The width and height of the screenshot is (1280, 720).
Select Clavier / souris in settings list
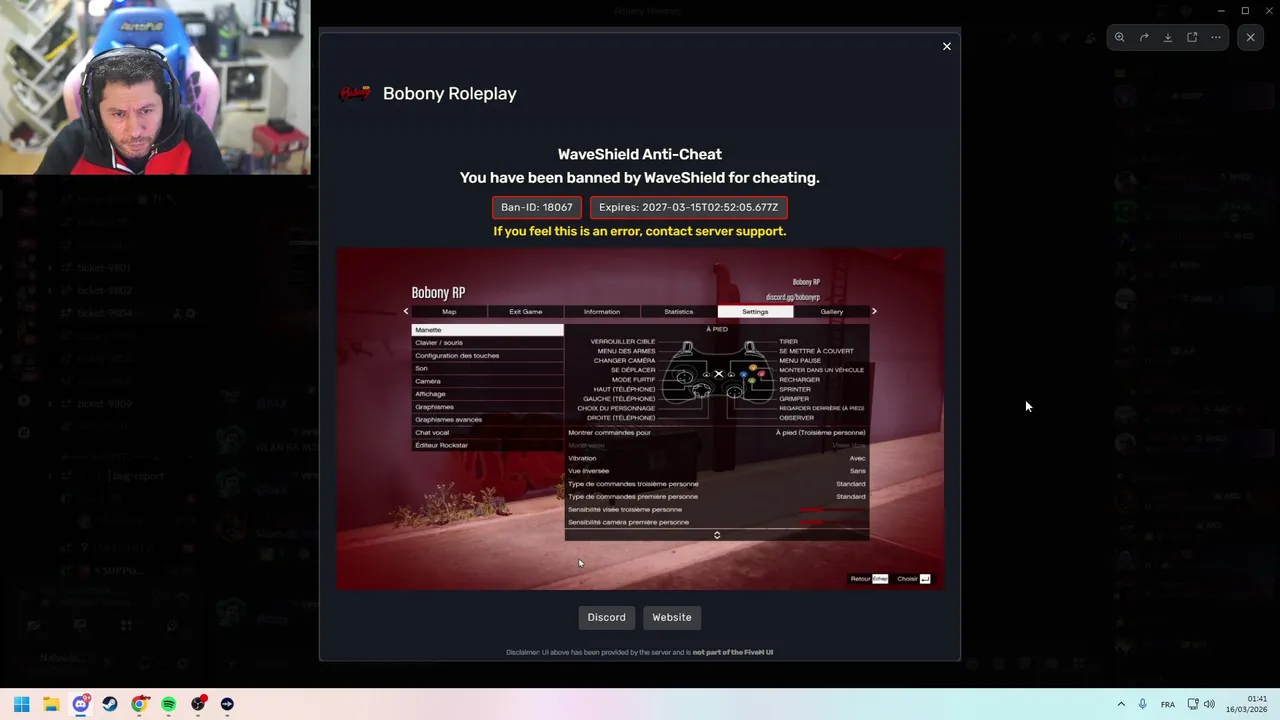pyautogui.click(x=488, y=343)
